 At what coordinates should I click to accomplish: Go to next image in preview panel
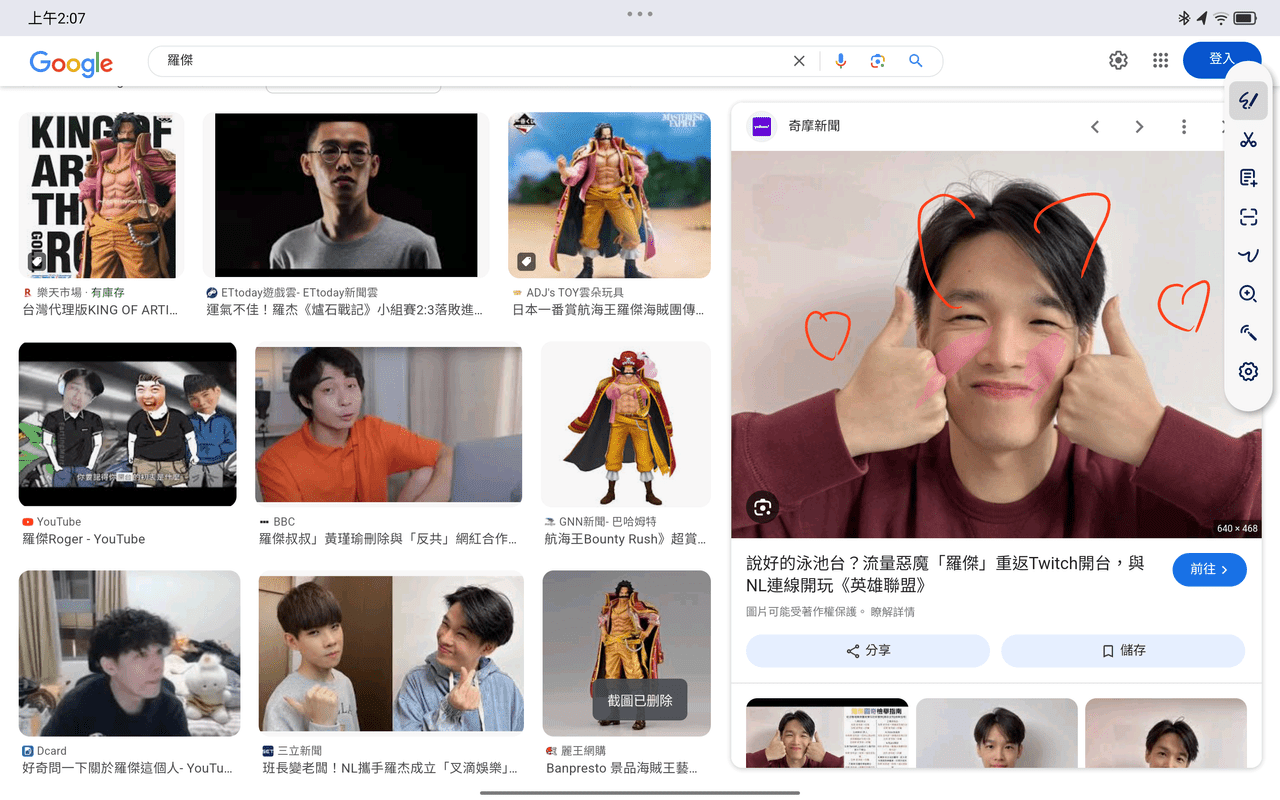coord(1139,127)
